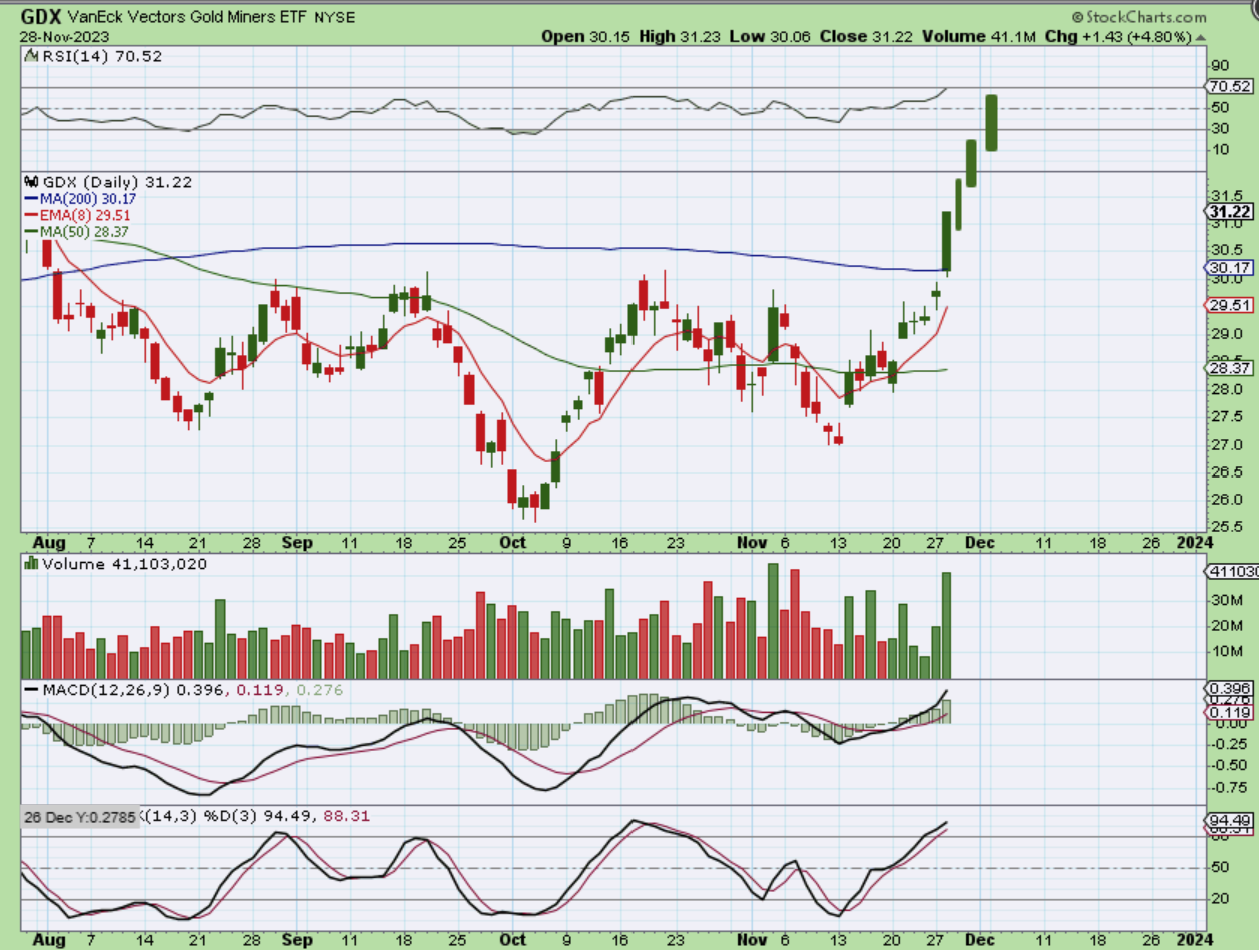Click the EMA(8) 29.51 legend entry
1260x951 pixels.
tap(78, 214)
